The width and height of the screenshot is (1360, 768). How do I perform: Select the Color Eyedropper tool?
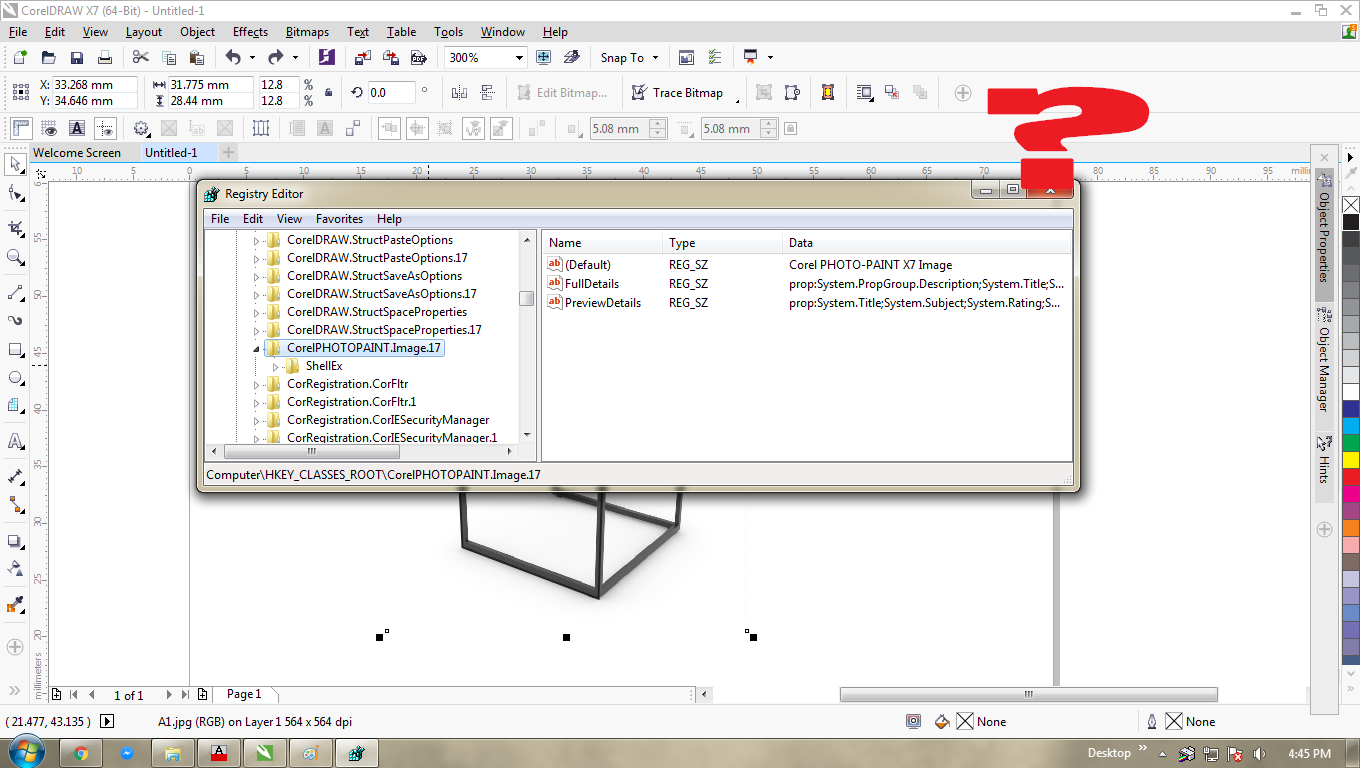point(15,605)
